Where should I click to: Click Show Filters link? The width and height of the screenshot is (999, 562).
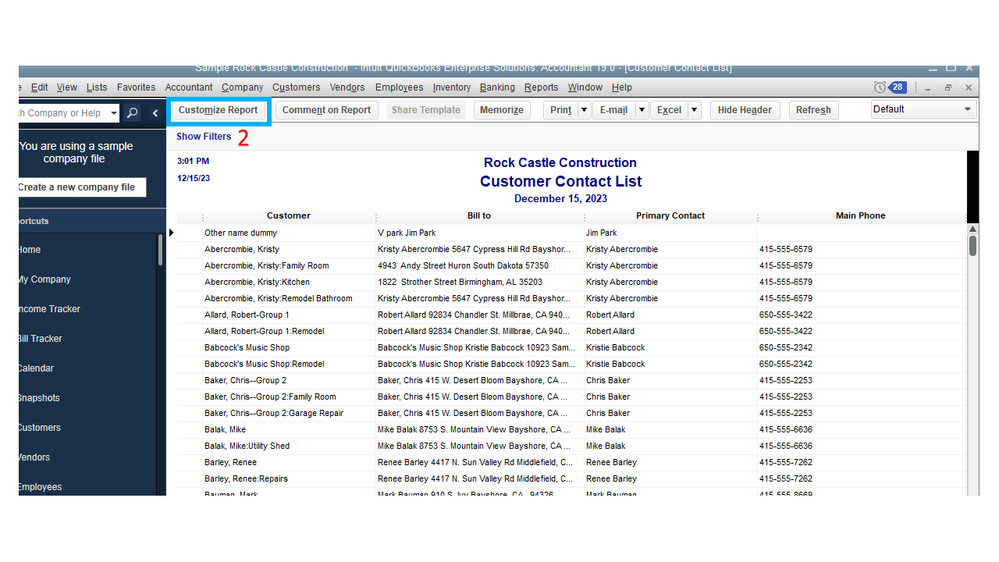(x=204, y=137)
